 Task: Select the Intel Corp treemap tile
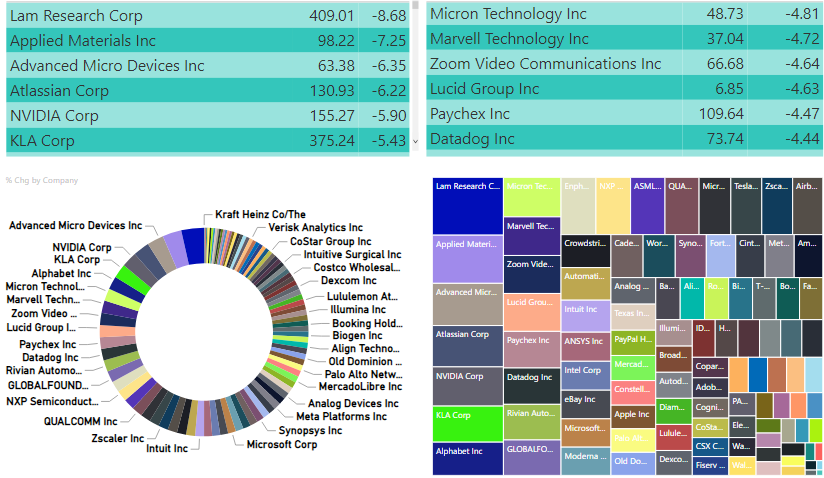coord(585,376)
